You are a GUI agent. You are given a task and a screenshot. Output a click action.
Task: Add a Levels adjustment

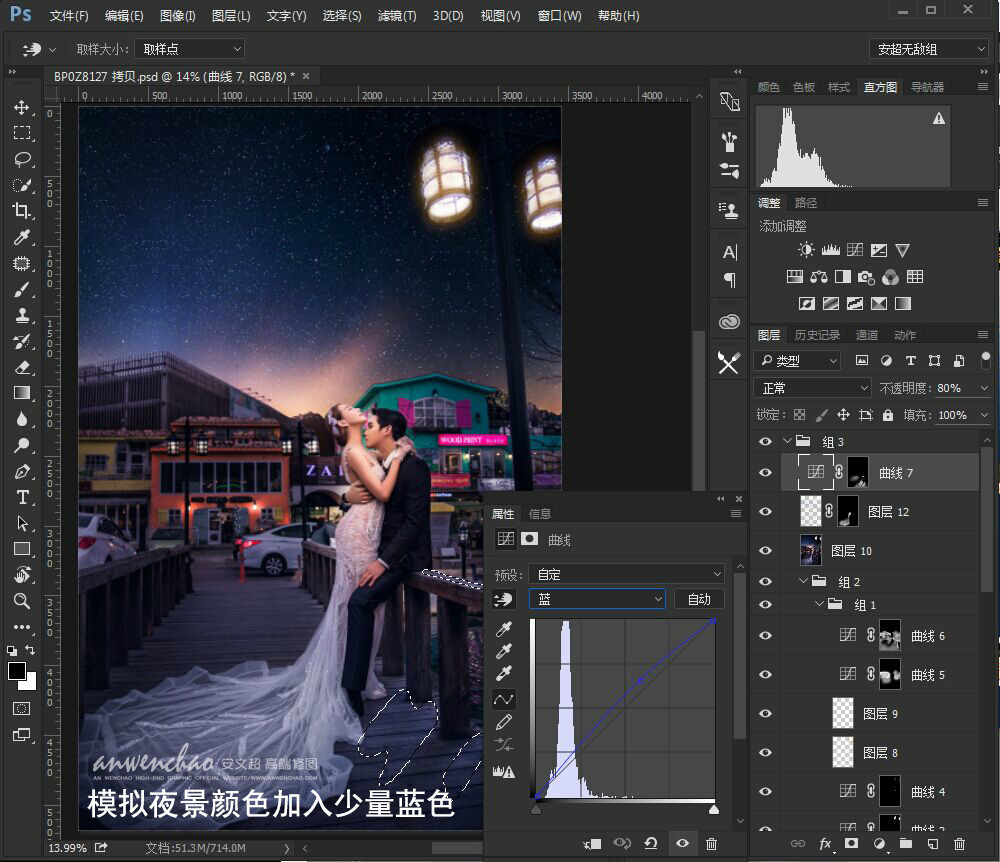coord(830,250)
